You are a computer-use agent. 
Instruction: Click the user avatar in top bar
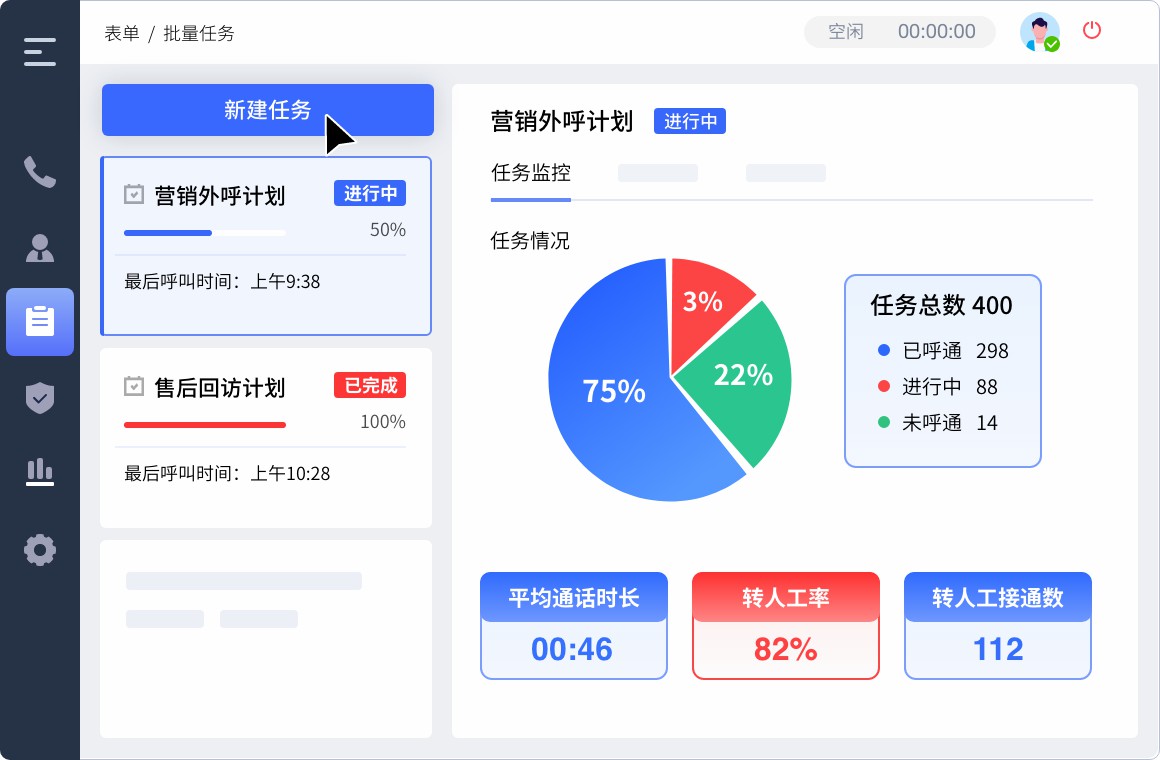pyautogui.click(x=1040, y=32)
